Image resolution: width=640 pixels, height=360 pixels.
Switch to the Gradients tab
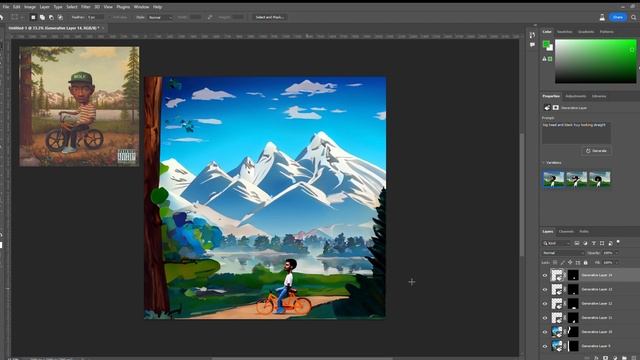click(x=586, y=32)
